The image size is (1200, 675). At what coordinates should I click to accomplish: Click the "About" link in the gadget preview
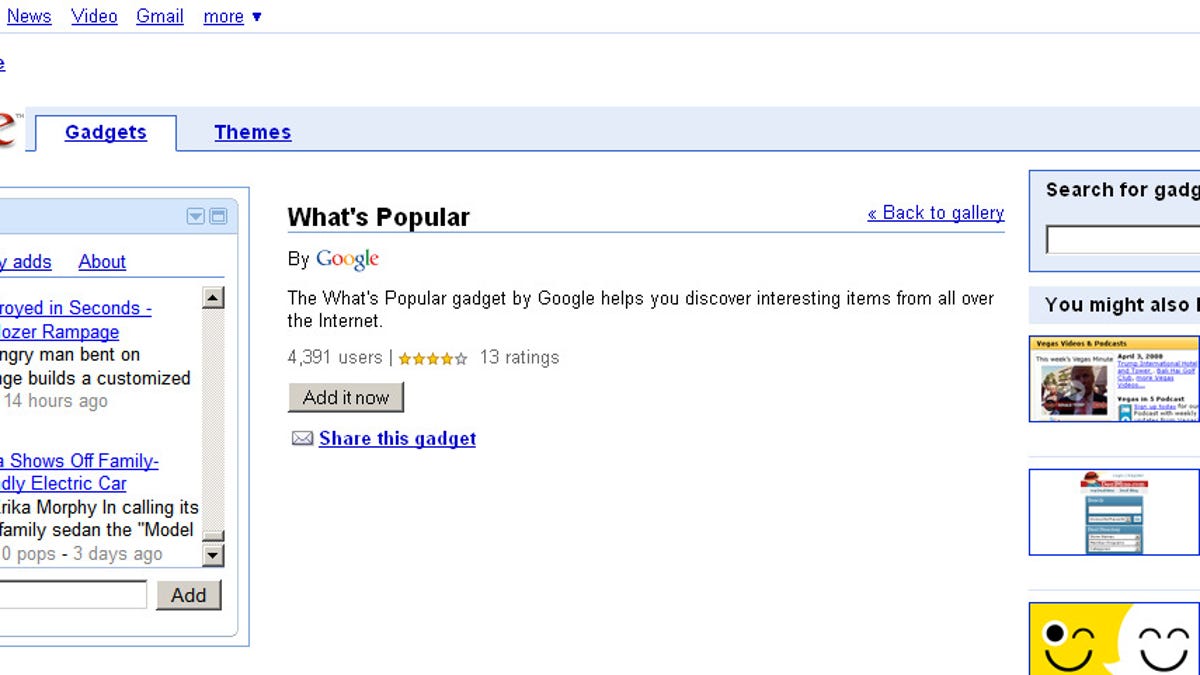[101, 261]
